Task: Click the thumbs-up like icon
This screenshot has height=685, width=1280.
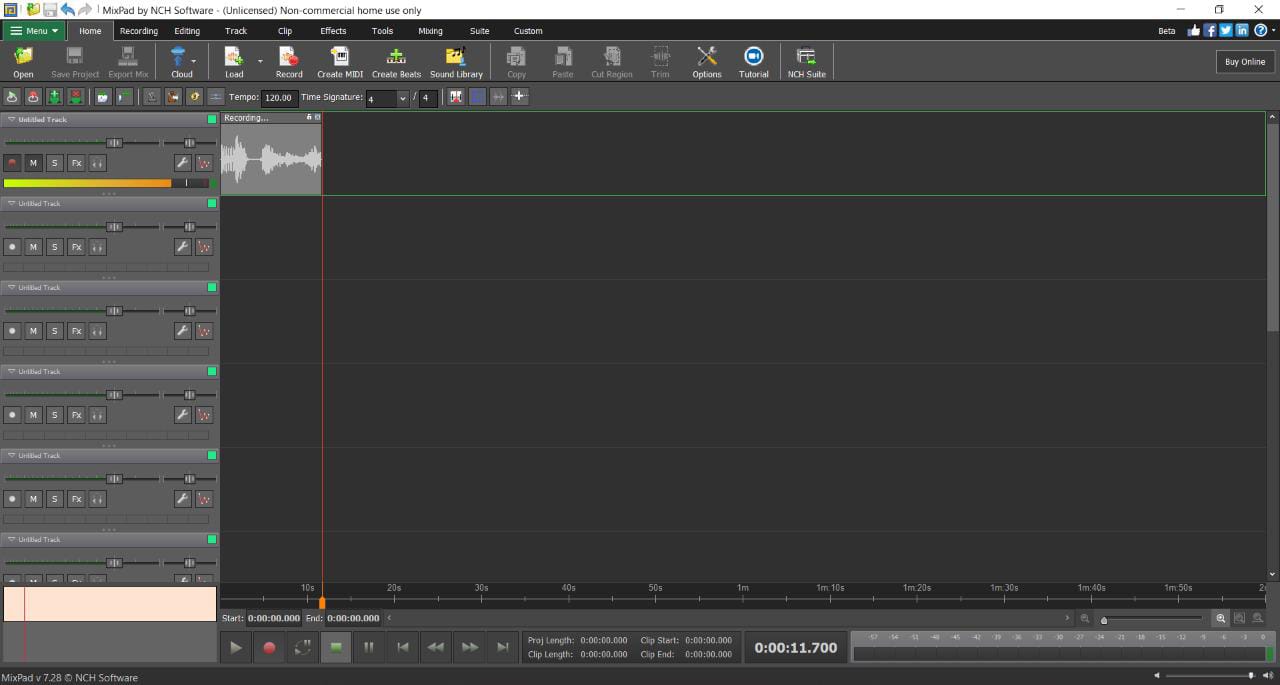Action: (x=1194, y=31)
